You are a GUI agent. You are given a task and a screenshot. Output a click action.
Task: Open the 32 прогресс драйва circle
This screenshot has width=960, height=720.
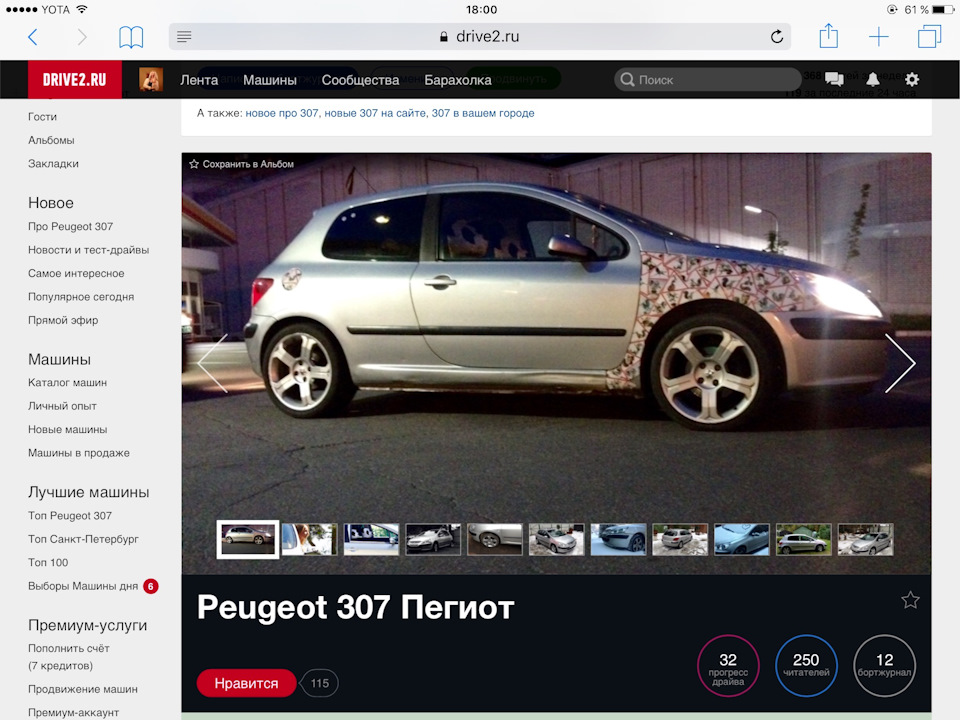tap(728, 666)
